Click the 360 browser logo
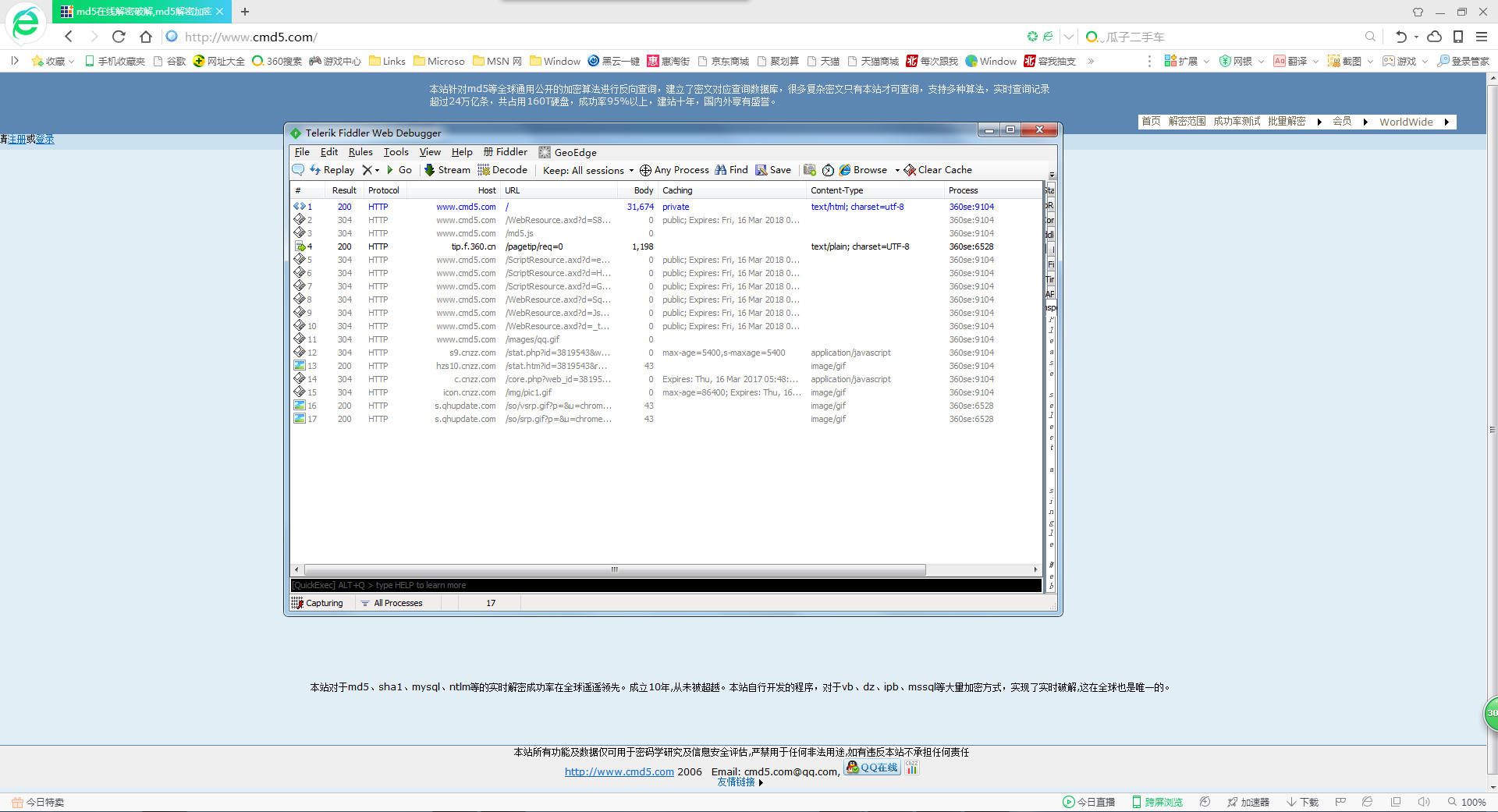Viewport: 1498px width, 812px height. click(25, 23)
